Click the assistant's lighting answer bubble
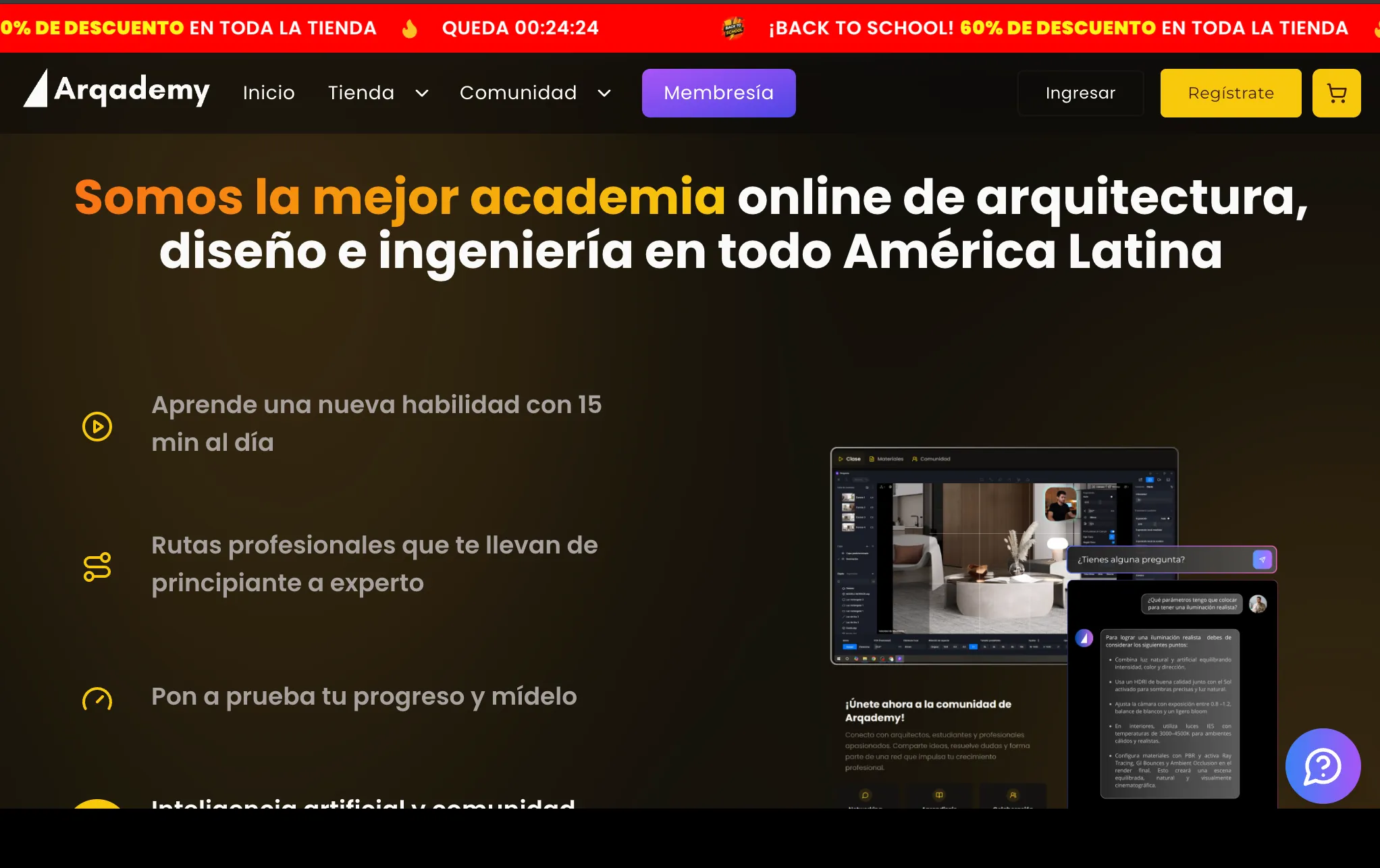The width and height of the screenshot is (1380, 868). pos(1170,713)
